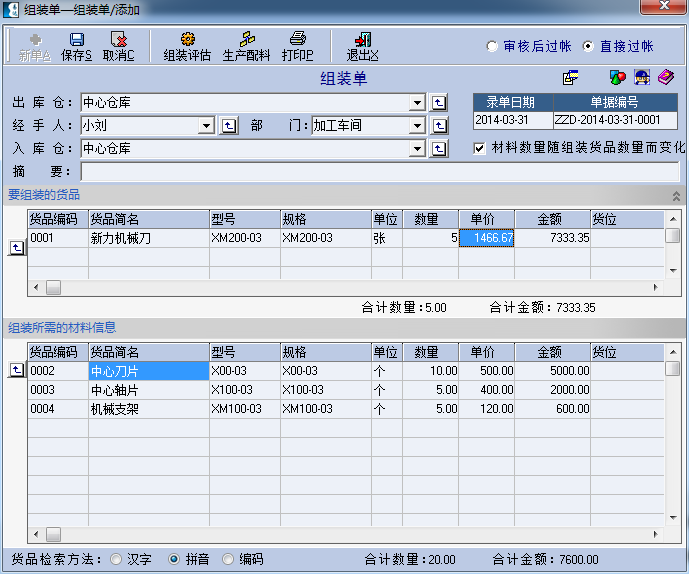Exit using the 退出 toolbar icon
Screen dimensions: 689x574
(362, 46)
